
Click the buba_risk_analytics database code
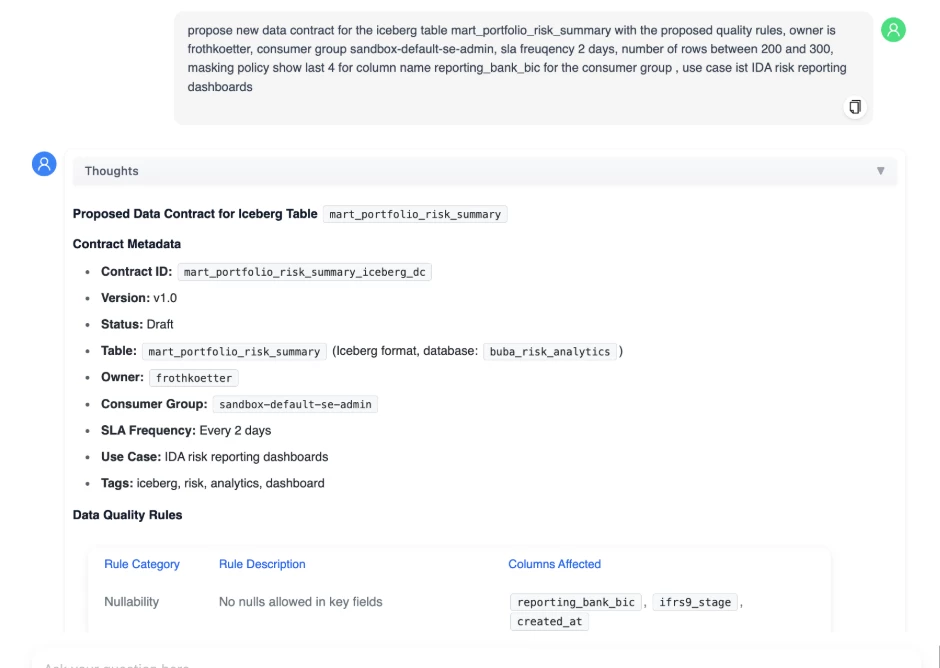(550, 351)
